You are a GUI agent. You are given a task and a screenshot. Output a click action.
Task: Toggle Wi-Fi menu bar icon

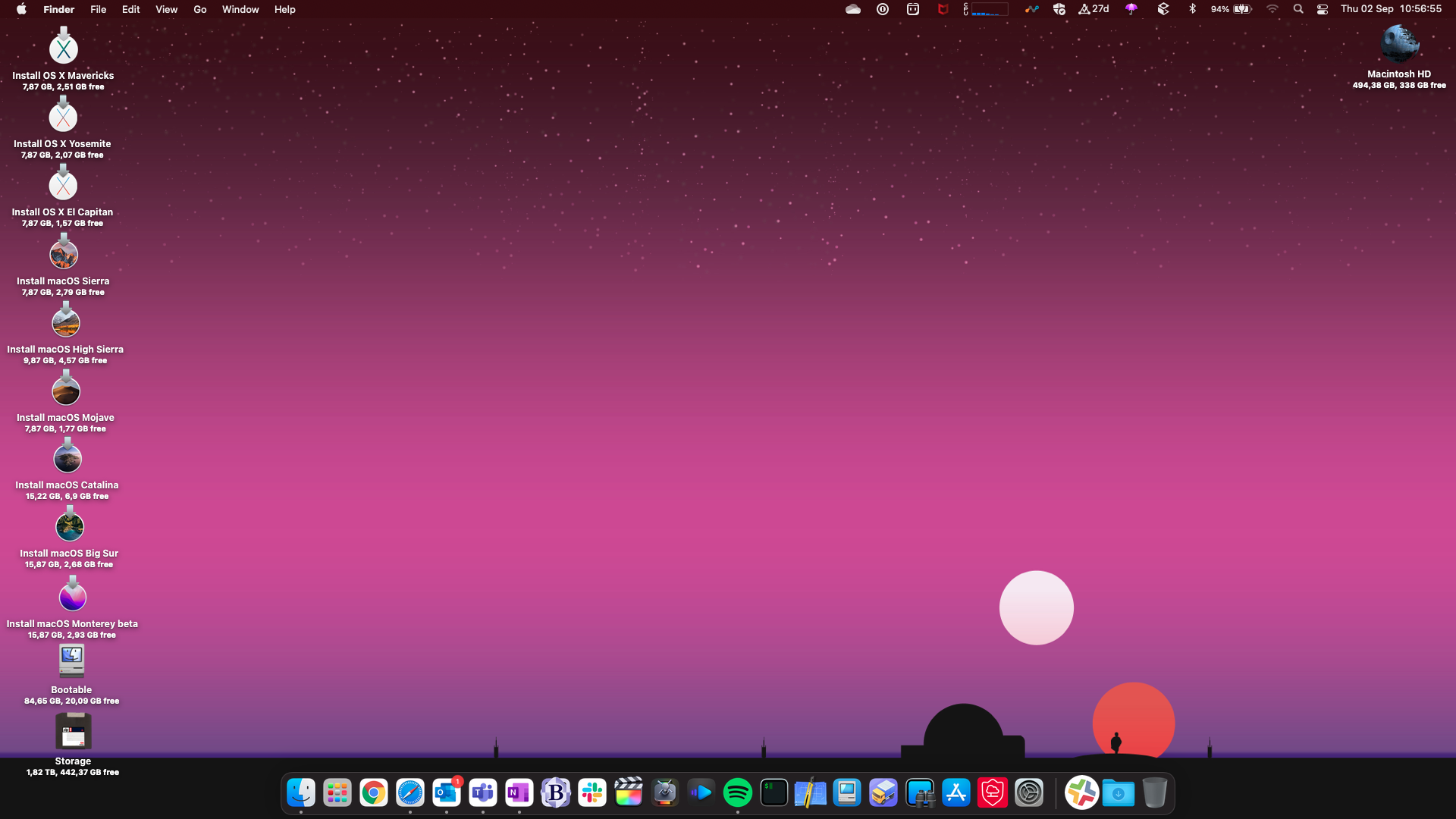pos(1272,9)
